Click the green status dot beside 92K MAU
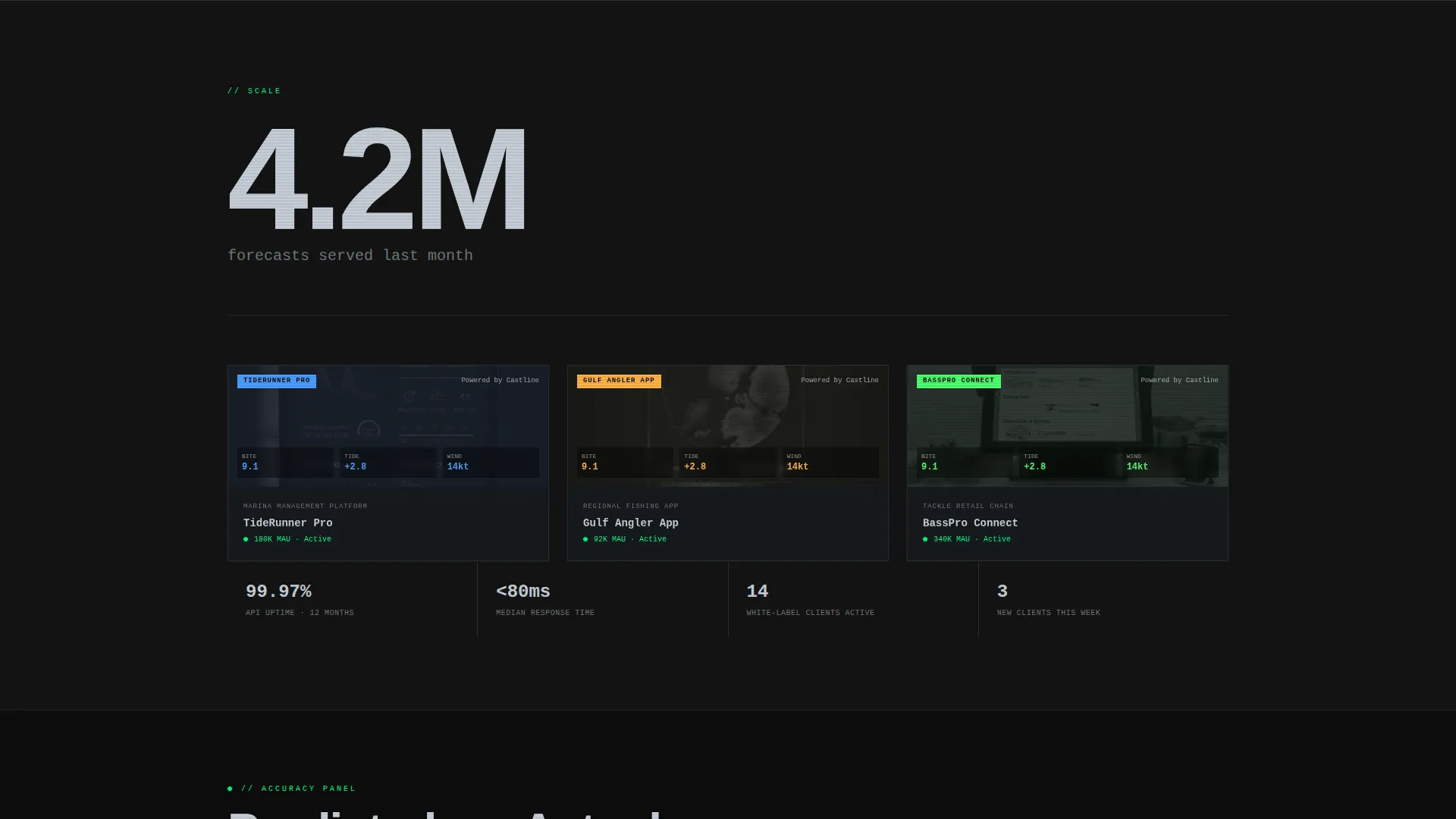 [x=585, y=539]
